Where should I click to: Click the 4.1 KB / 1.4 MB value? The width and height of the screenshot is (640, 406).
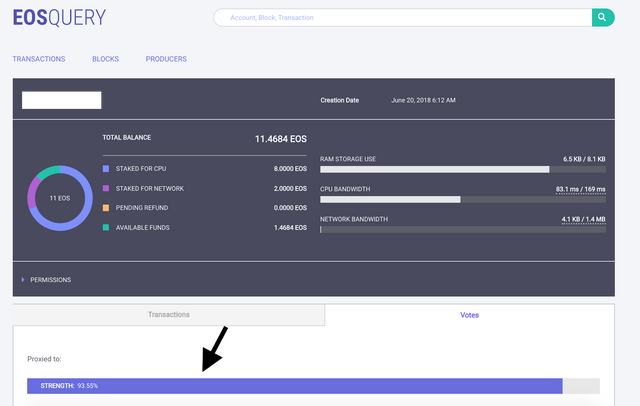pos(583,219)
